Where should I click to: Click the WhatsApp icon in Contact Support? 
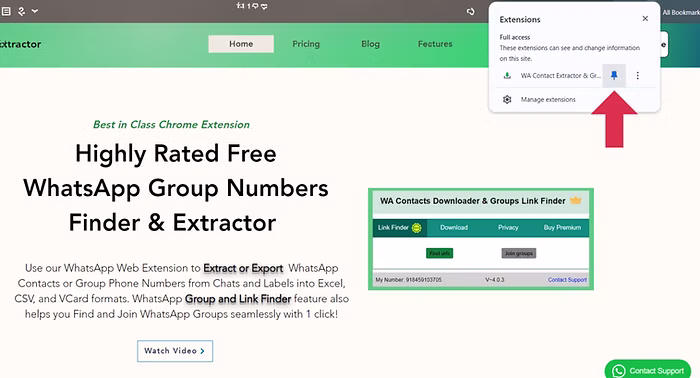point(619,371)
